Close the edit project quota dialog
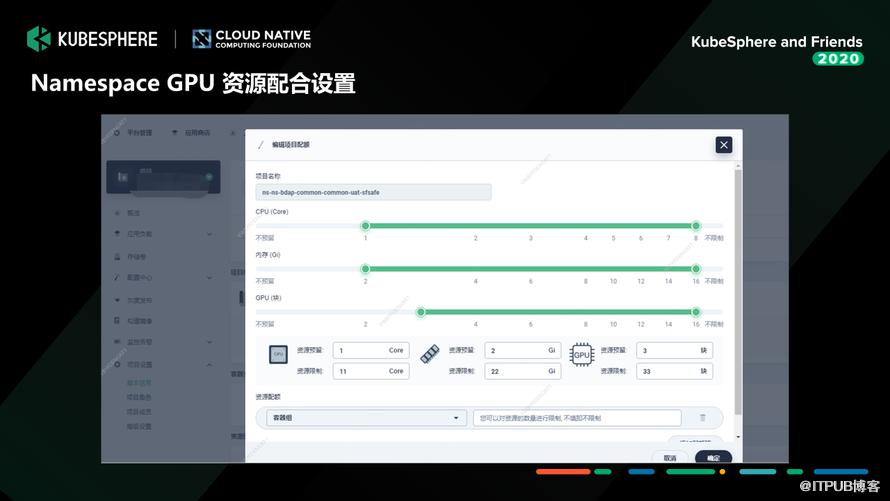Viewport: 890px width, 501px height. click(x=724, y=145)
